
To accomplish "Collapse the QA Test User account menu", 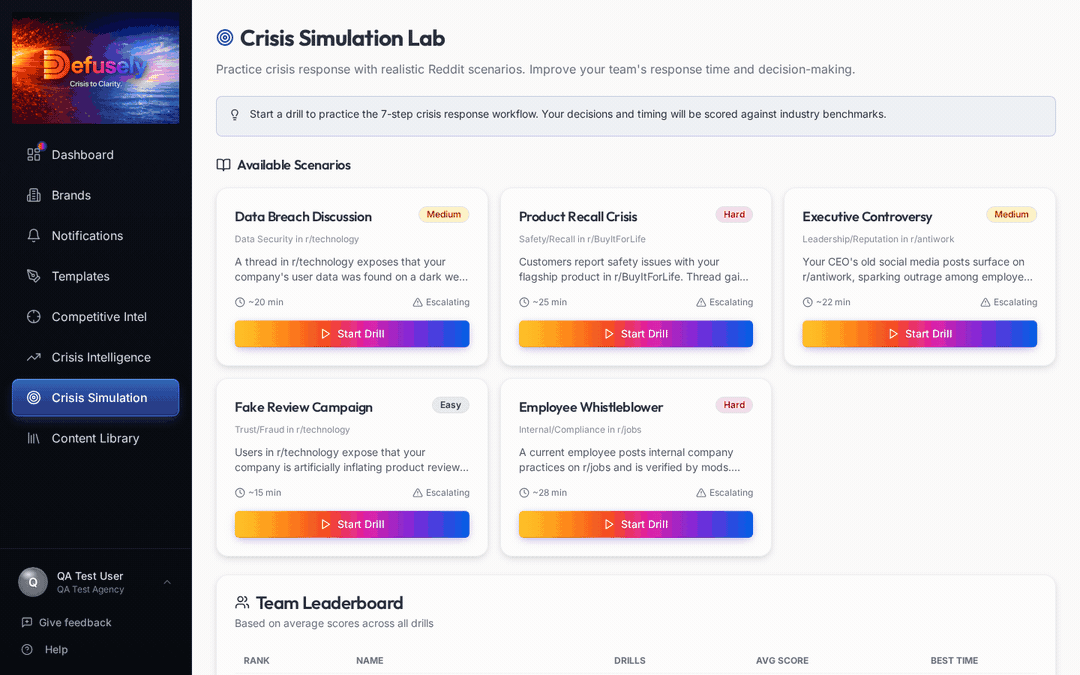I will 166,581.
